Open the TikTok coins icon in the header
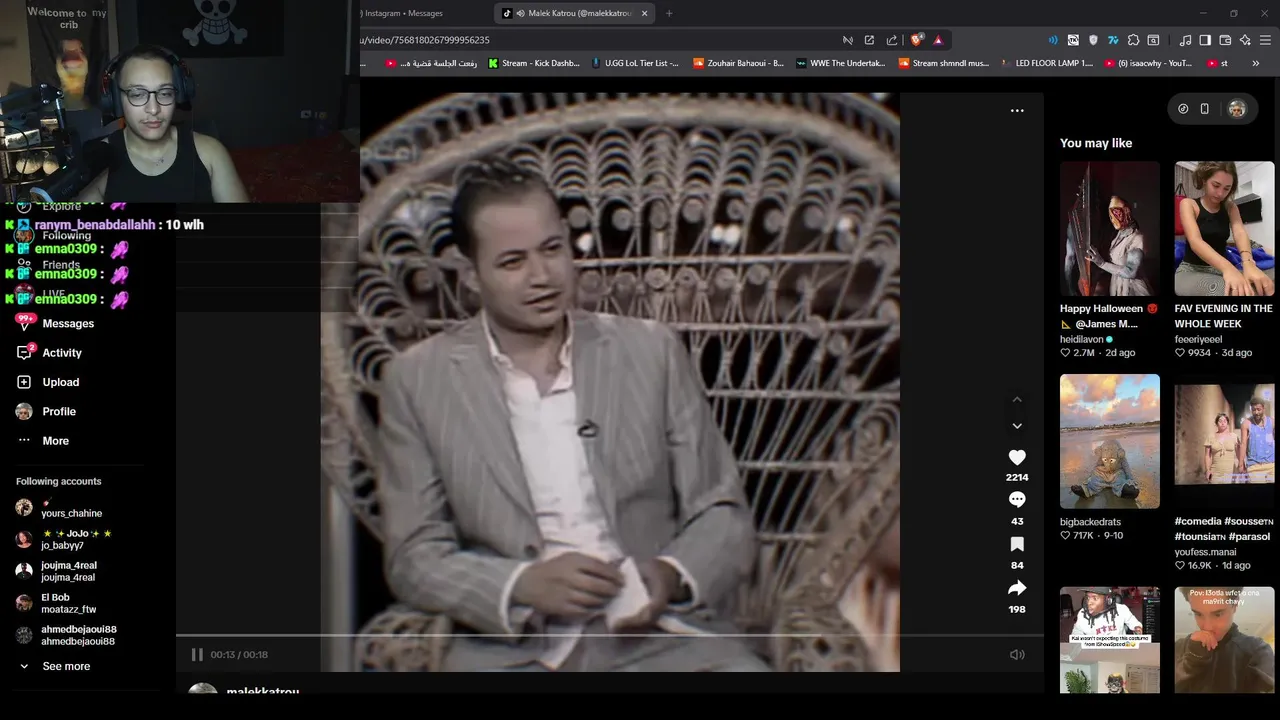This screenshot has height=720, width=1280. [1183, 109]
